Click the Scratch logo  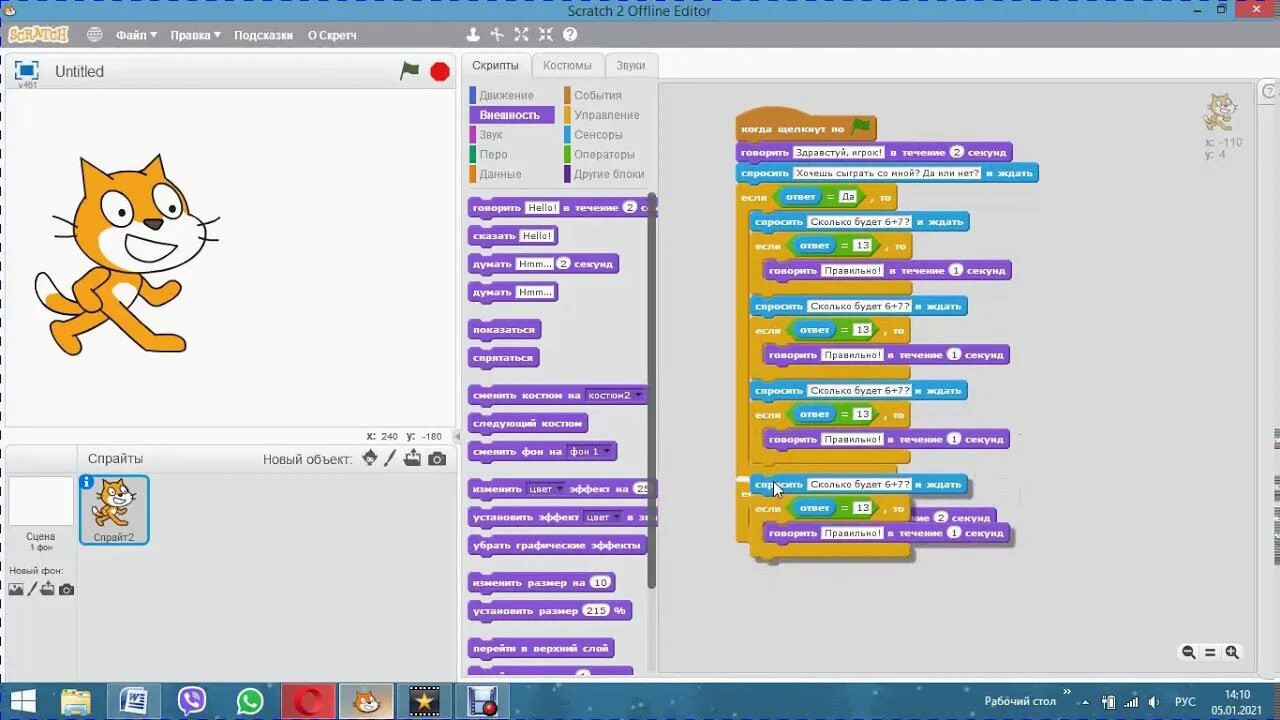38,34
